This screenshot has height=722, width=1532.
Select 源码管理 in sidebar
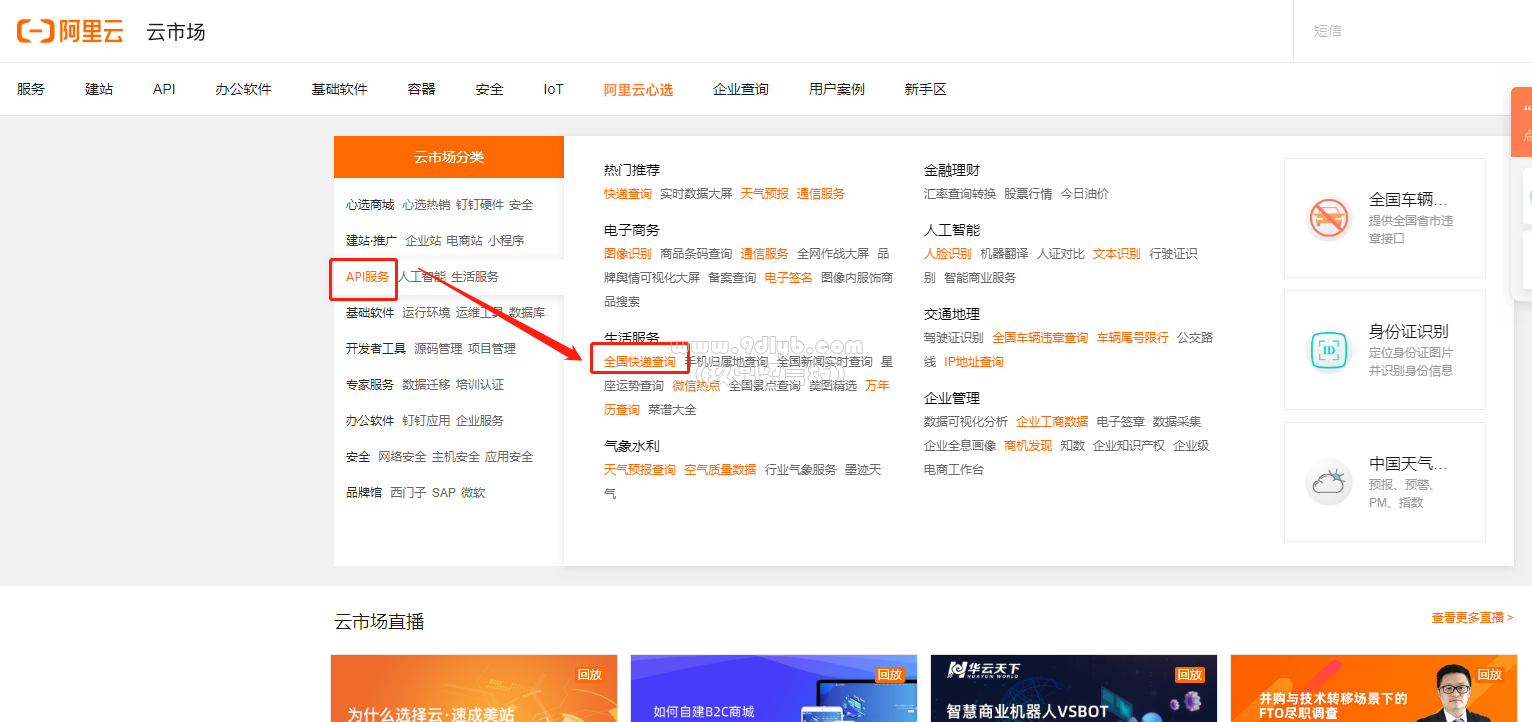439,349
